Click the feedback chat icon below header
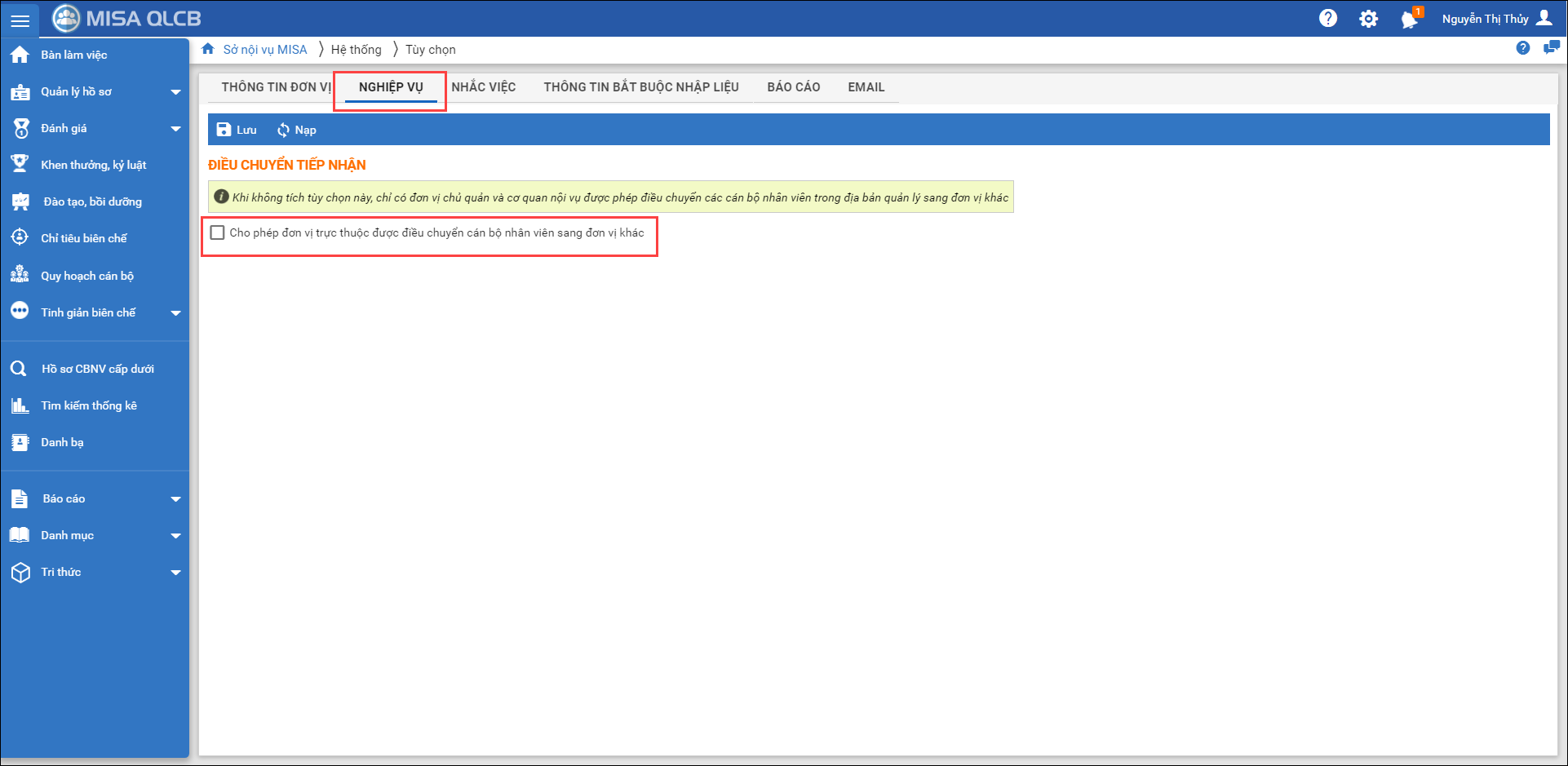Viewport: 1568px width, 766px height. 1551,48
